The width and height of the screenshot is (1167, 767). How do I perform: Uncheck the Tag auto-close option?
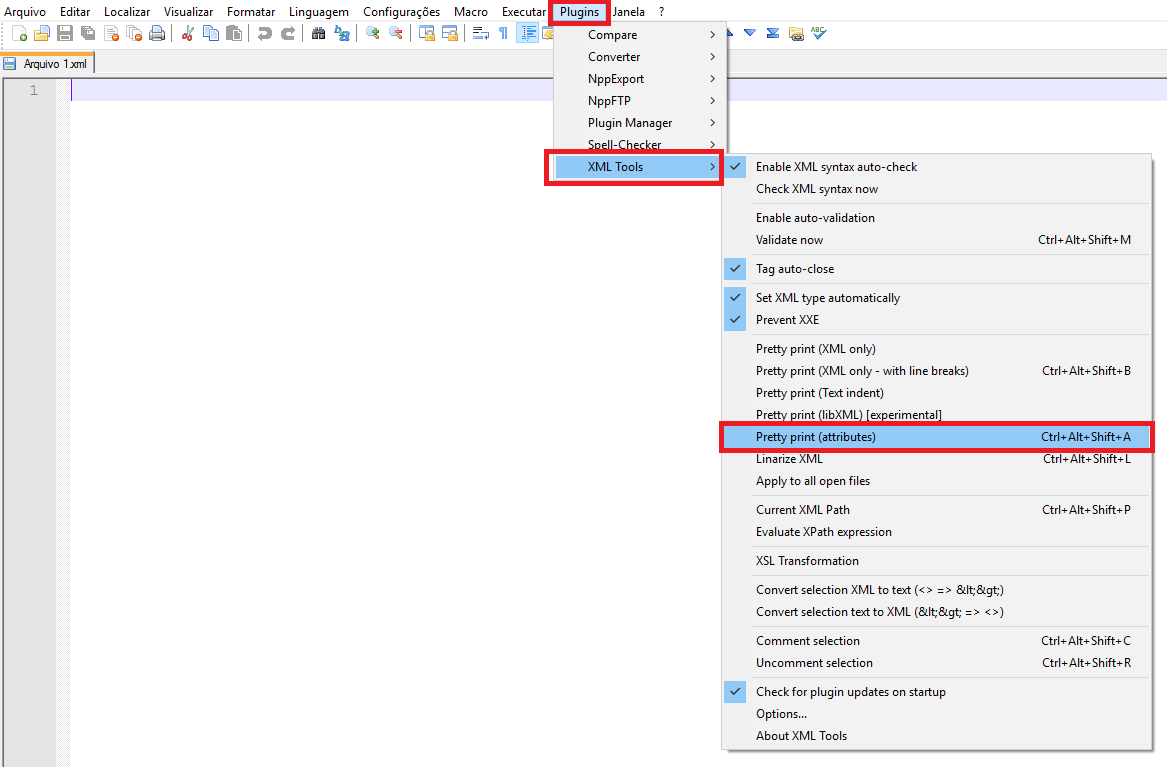pos(937,269)
